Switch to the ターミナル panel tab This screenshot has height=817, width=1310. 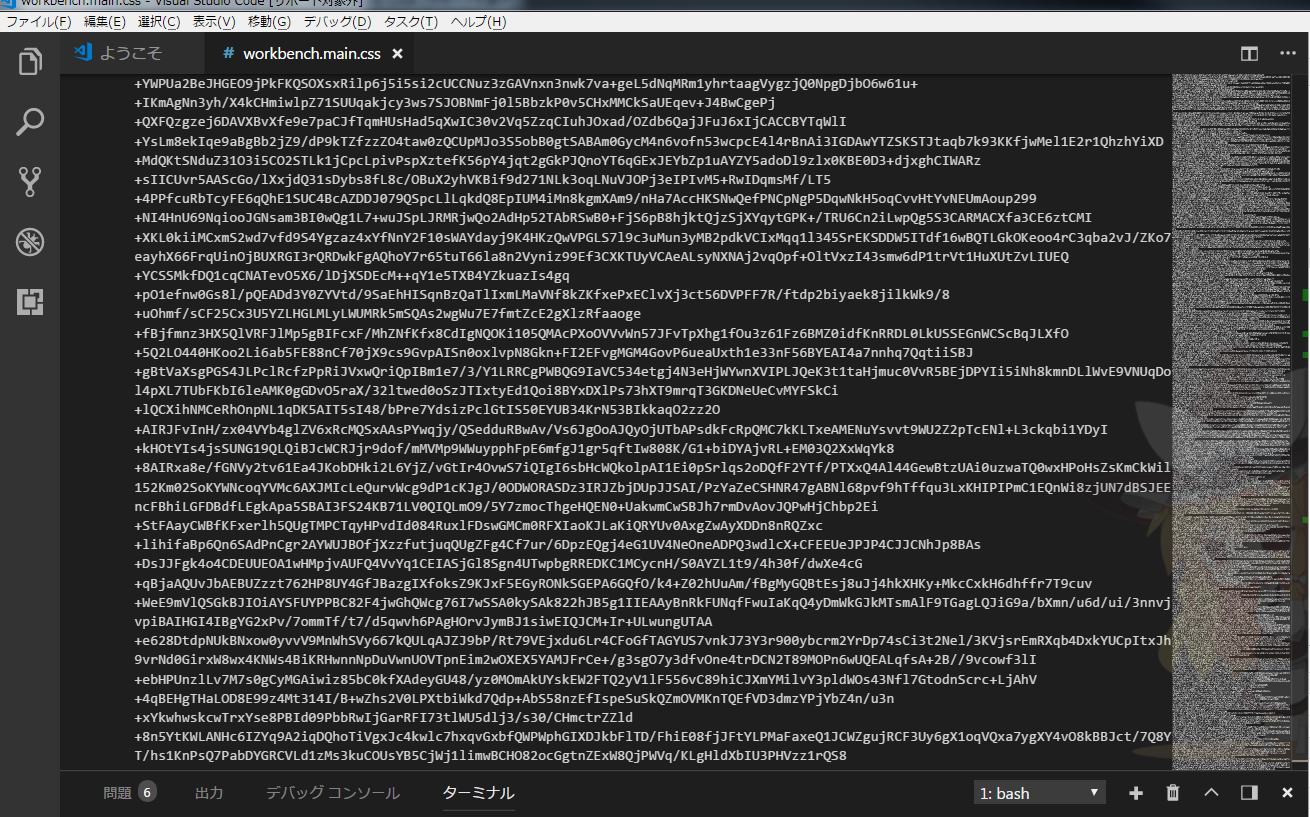coord(478,793)
